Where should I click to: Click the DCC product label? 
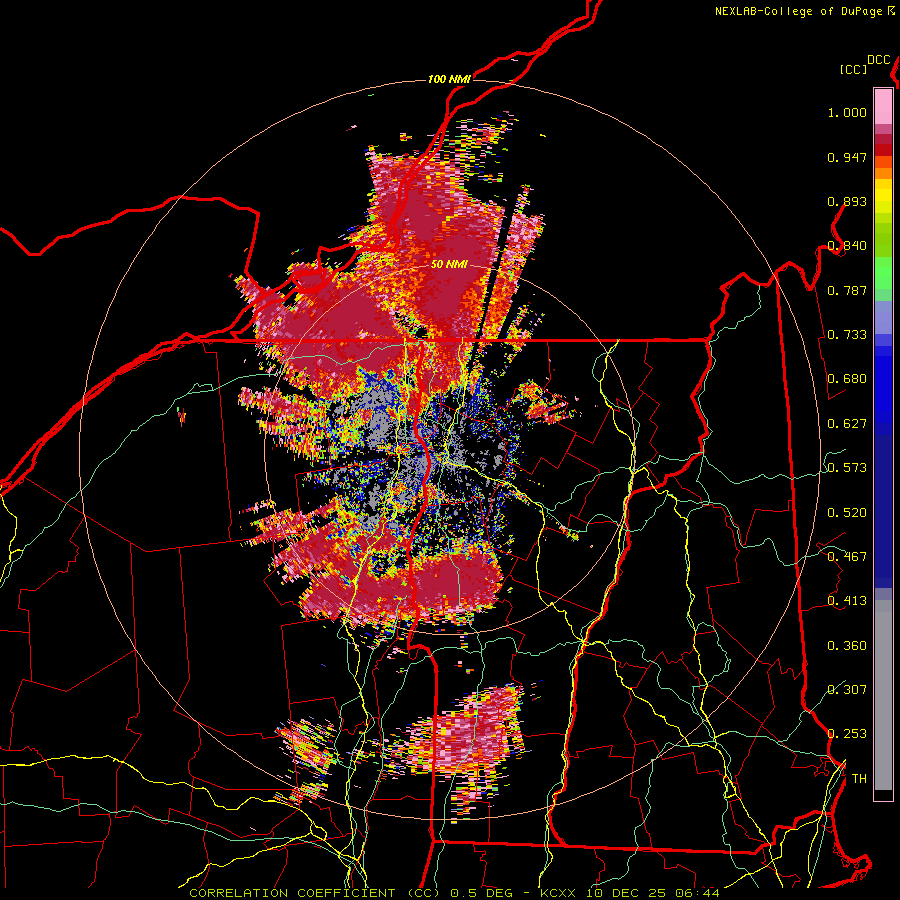click(879, 60)
